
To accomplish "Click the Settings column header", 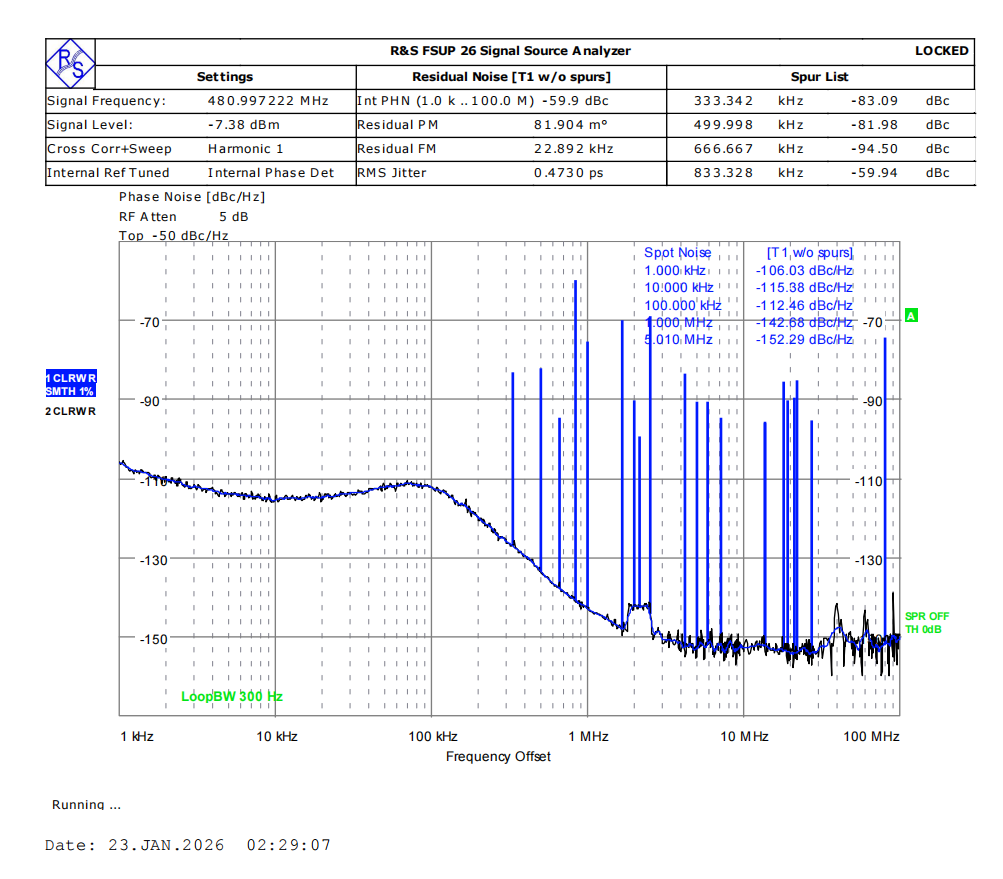I will [225, 77].
